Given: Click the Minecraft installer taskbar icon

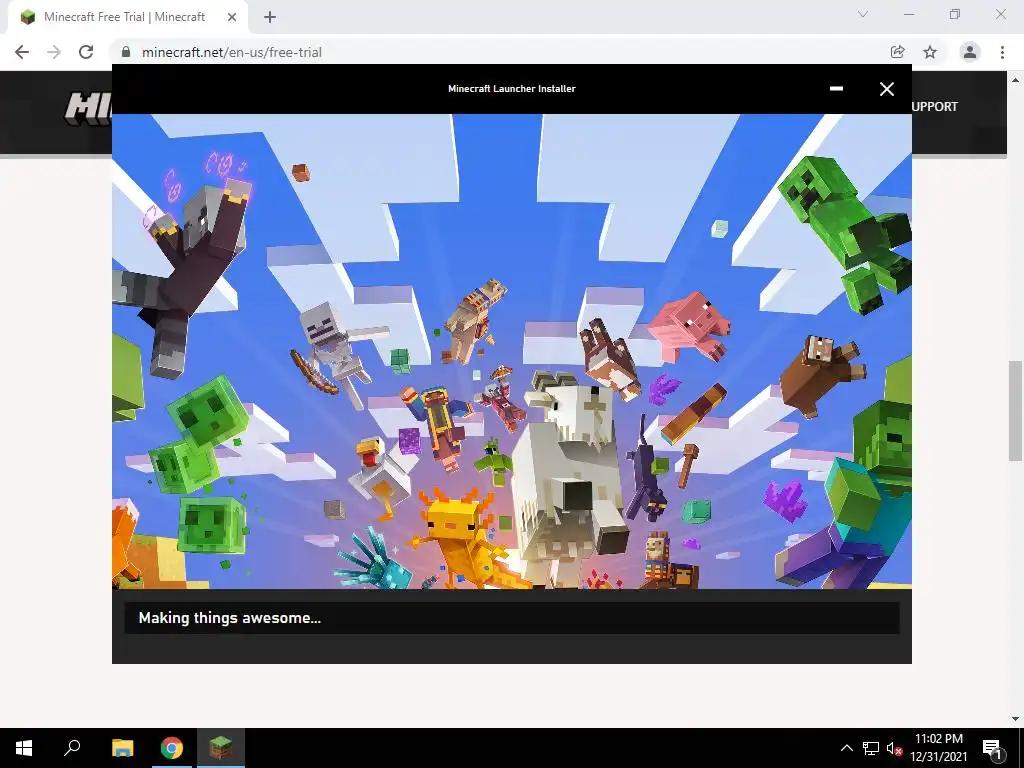Looking at the screenshot, I should tap(221, 748).
